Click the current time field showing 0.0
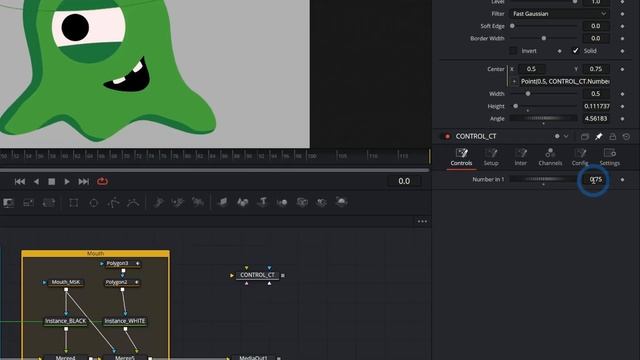 pos(404,181)
